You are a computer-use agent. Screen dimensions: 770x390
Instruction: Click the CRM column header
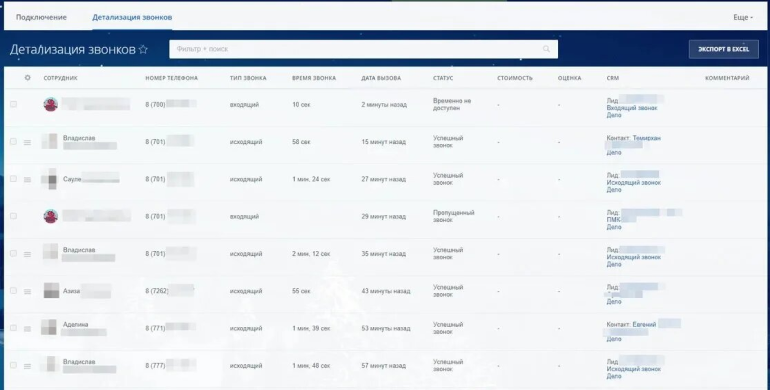click(613, 78)
